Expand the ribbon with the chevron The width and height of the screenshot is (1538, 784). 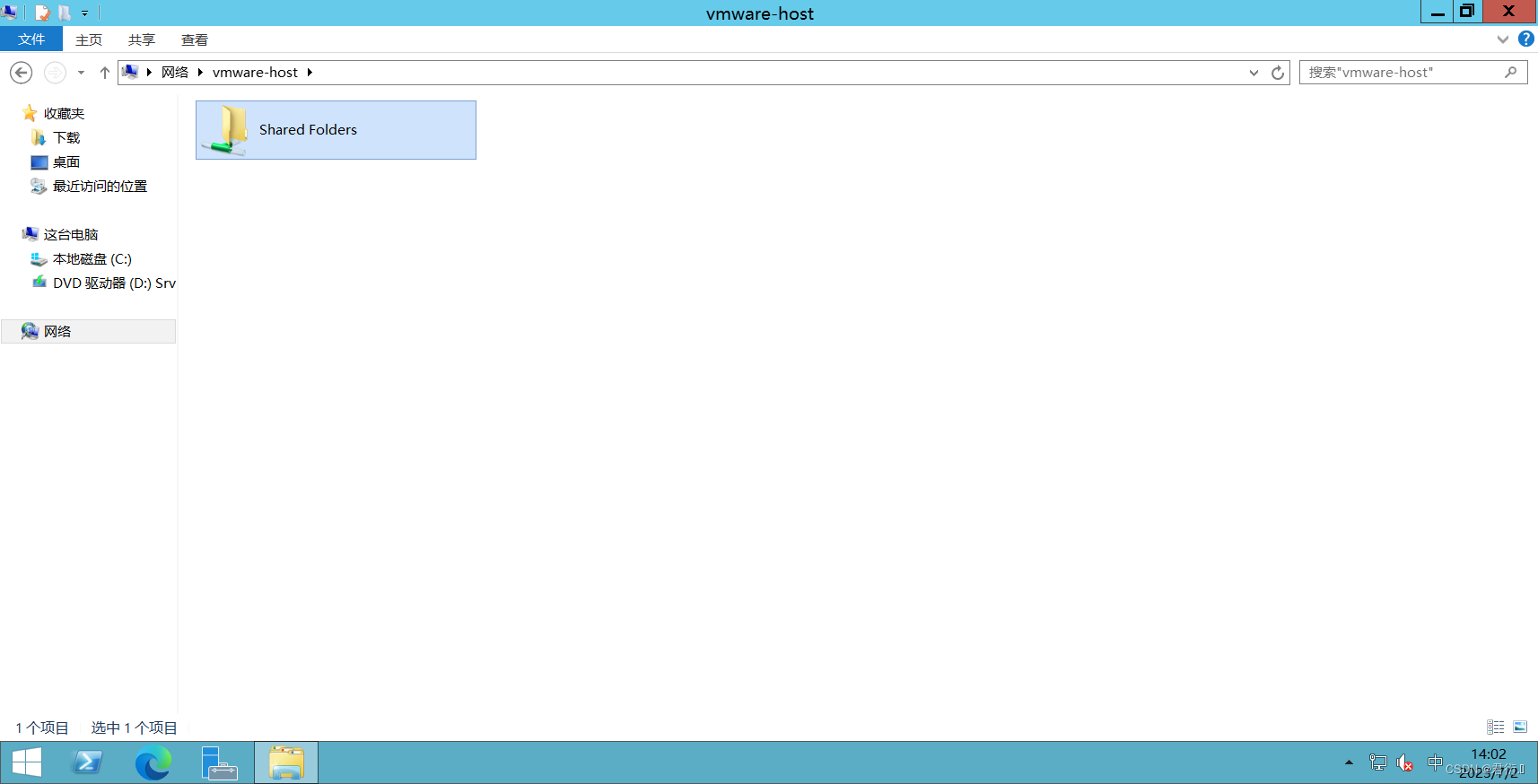[x=1503, y=39]
